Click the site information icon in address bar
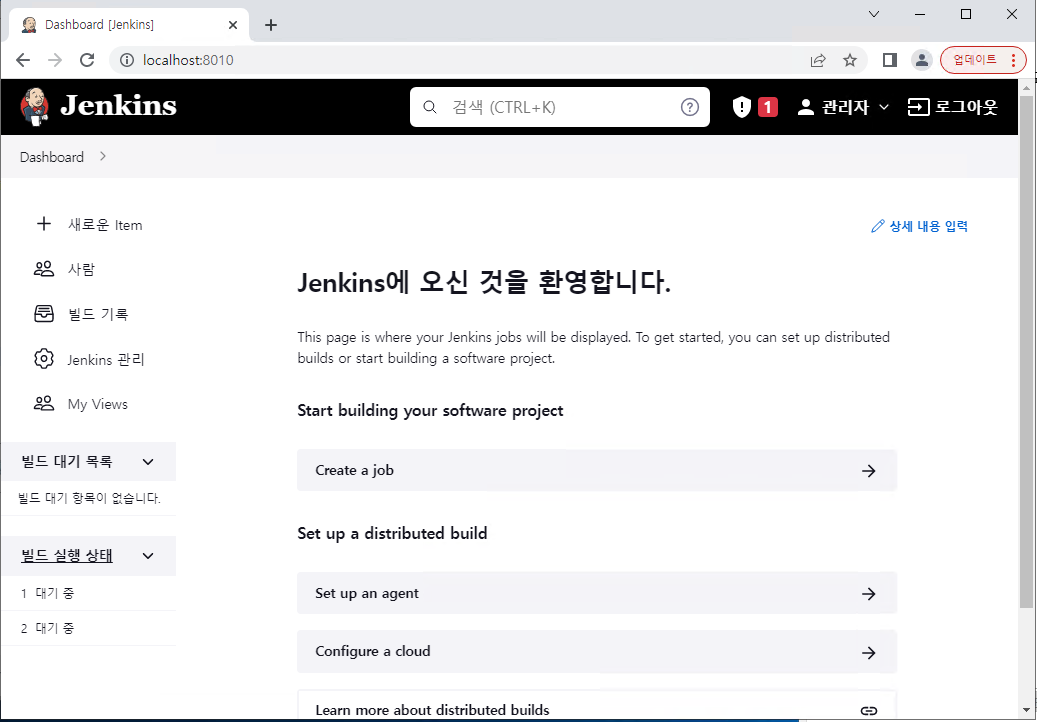 pos(126,60)
